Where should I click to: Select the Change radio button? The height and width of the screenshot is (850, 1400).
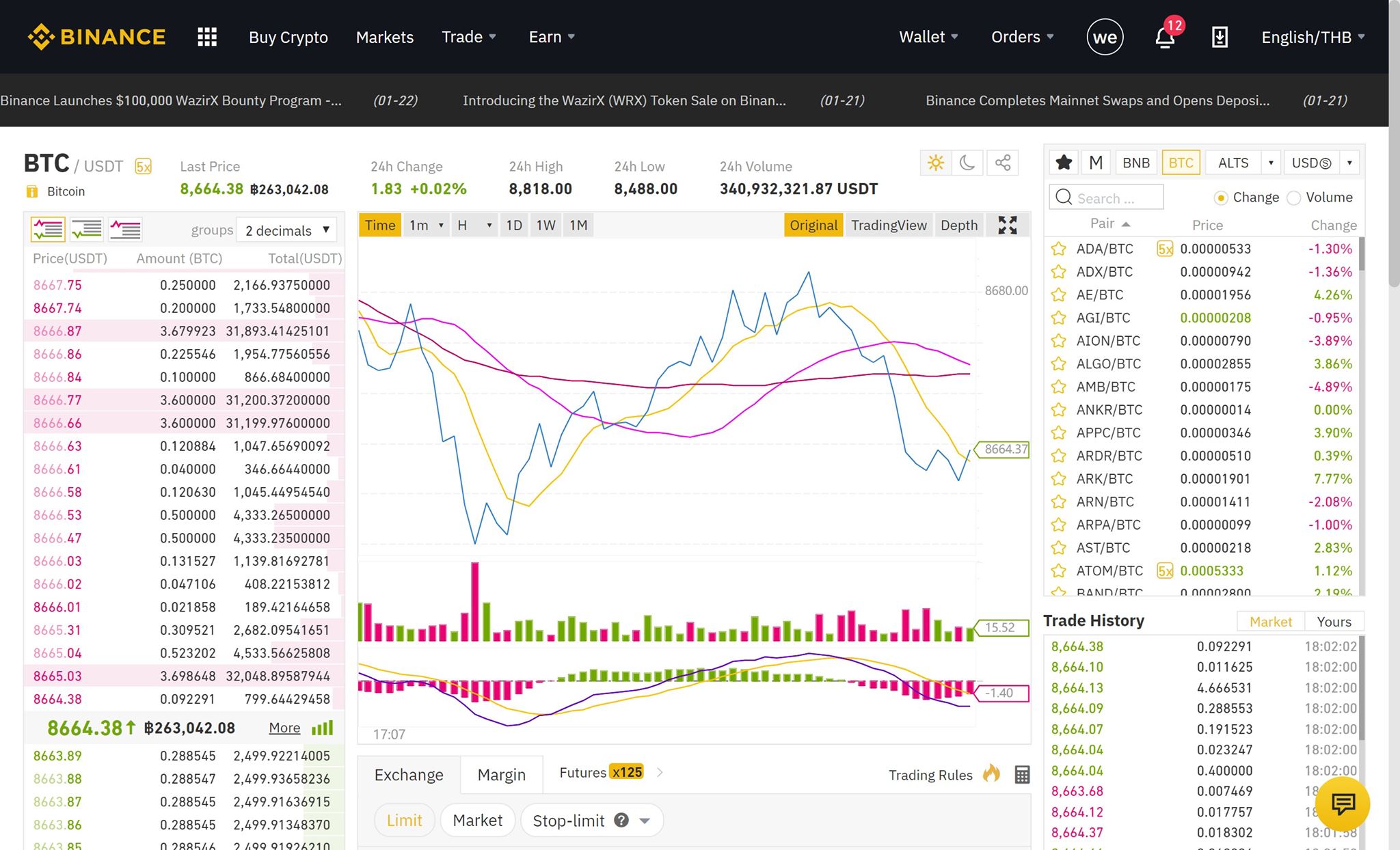[1221, 198]
